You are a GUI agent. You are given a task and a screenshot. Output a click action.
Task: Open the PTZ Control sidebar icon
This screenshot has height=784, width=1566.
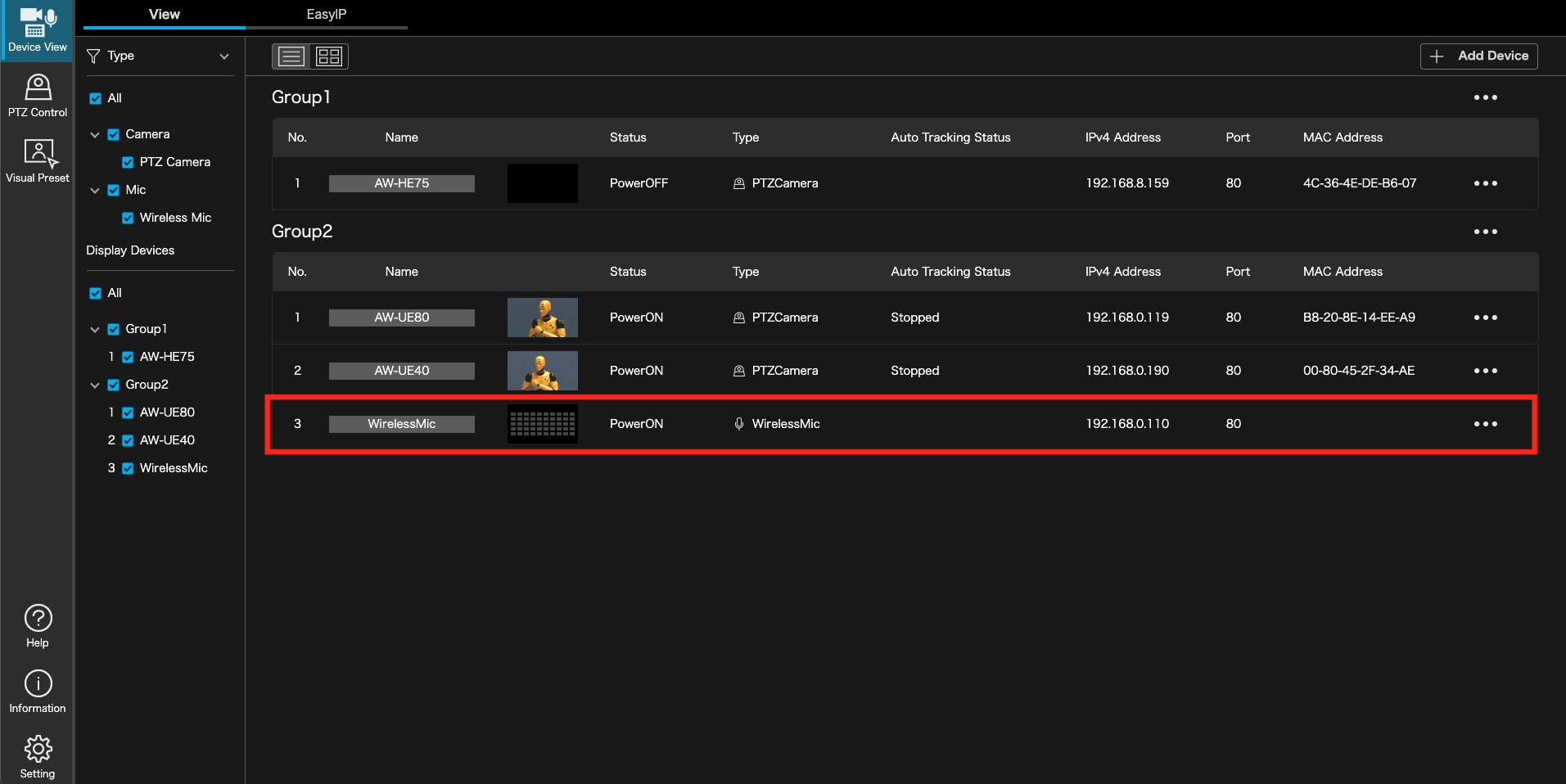(x=38, y=95)
